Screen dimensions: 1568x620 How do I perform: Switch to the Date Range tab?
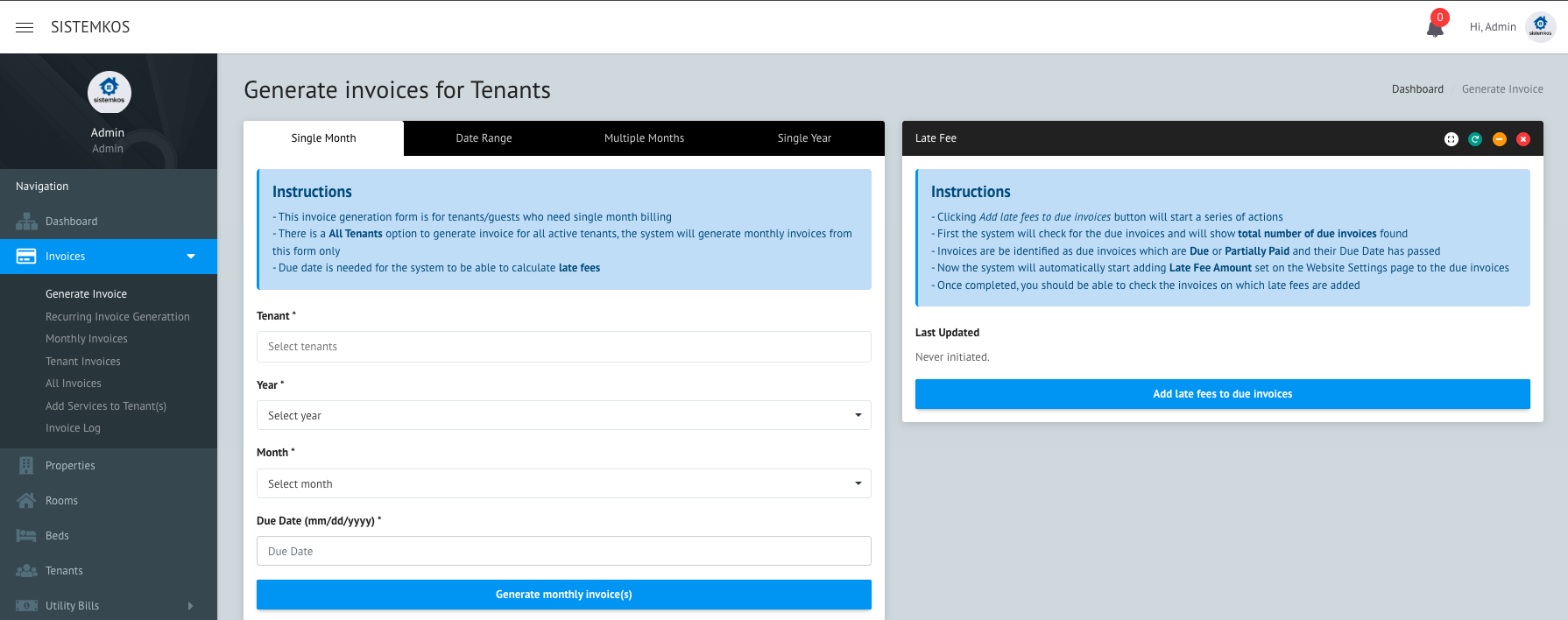(x=484, y=138)
